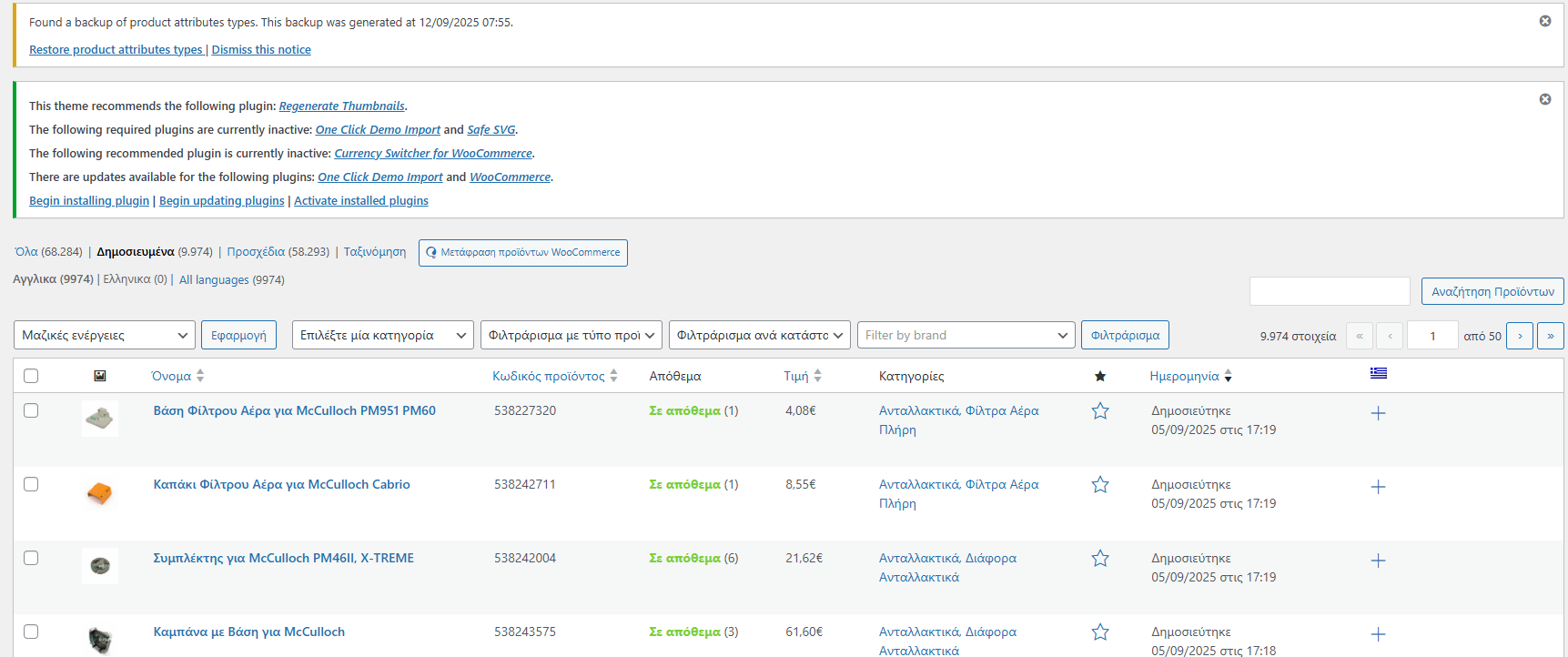
Task: Click the image thumbnail column header icon
Action: (100, 376)
